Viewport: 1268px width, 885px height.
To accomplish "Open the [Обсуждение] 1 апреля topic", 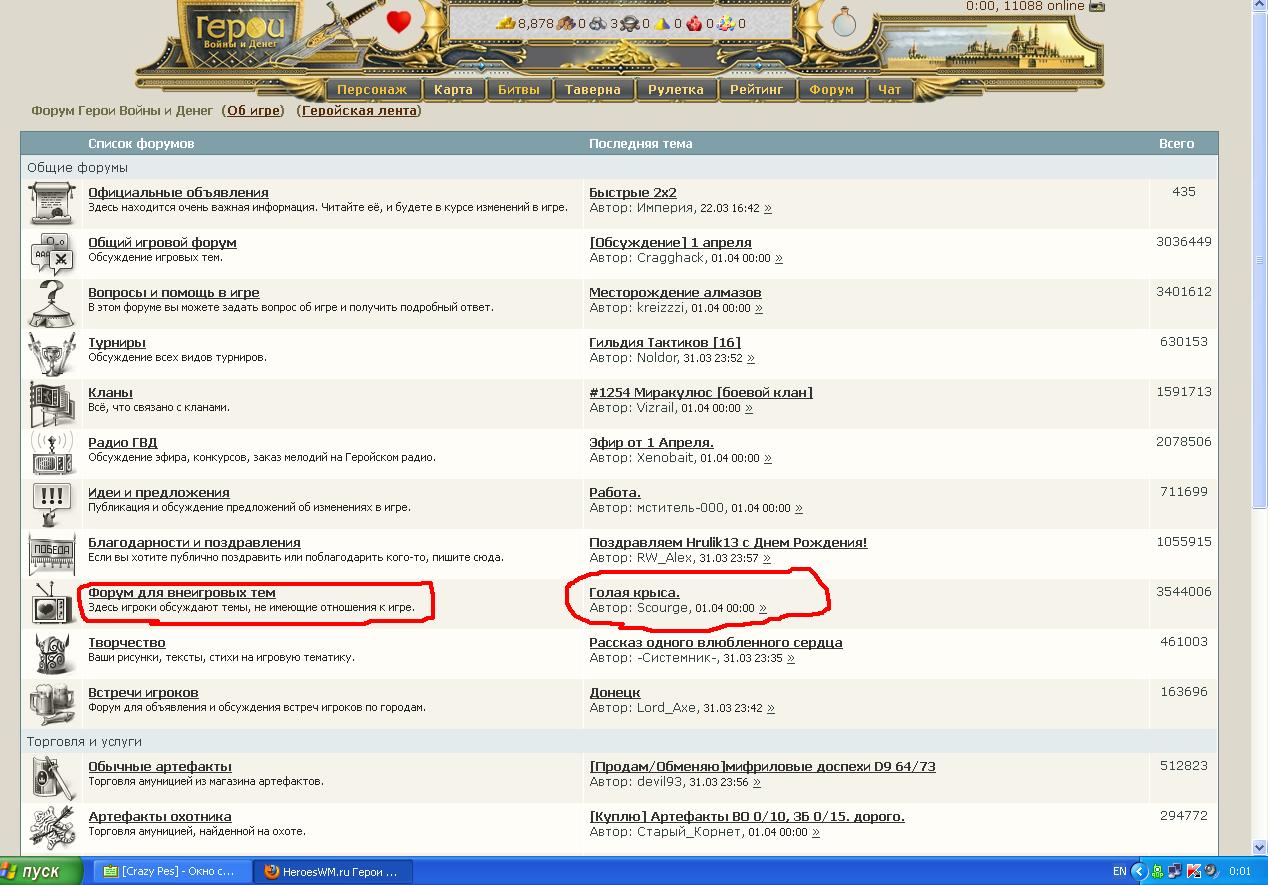I will [670, 242].
